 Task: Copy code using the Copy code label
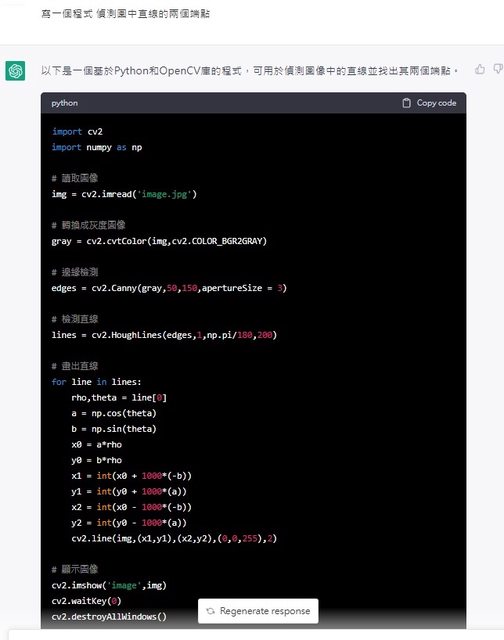(x=436, y=103)
